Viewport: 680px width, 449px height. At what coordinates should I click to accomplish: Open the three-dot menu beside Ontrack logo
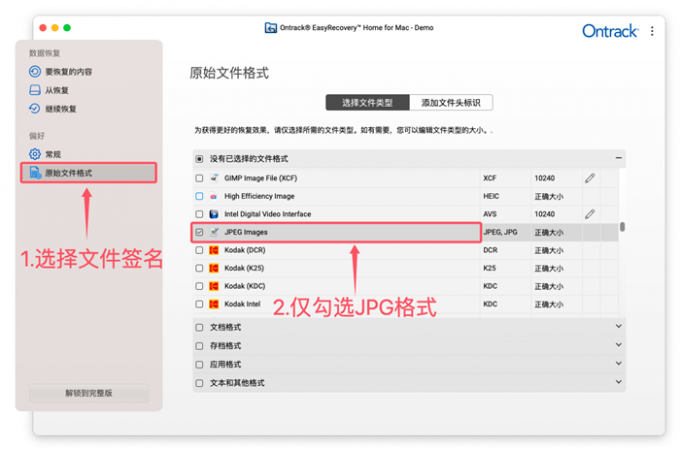(x=652, y=31)
